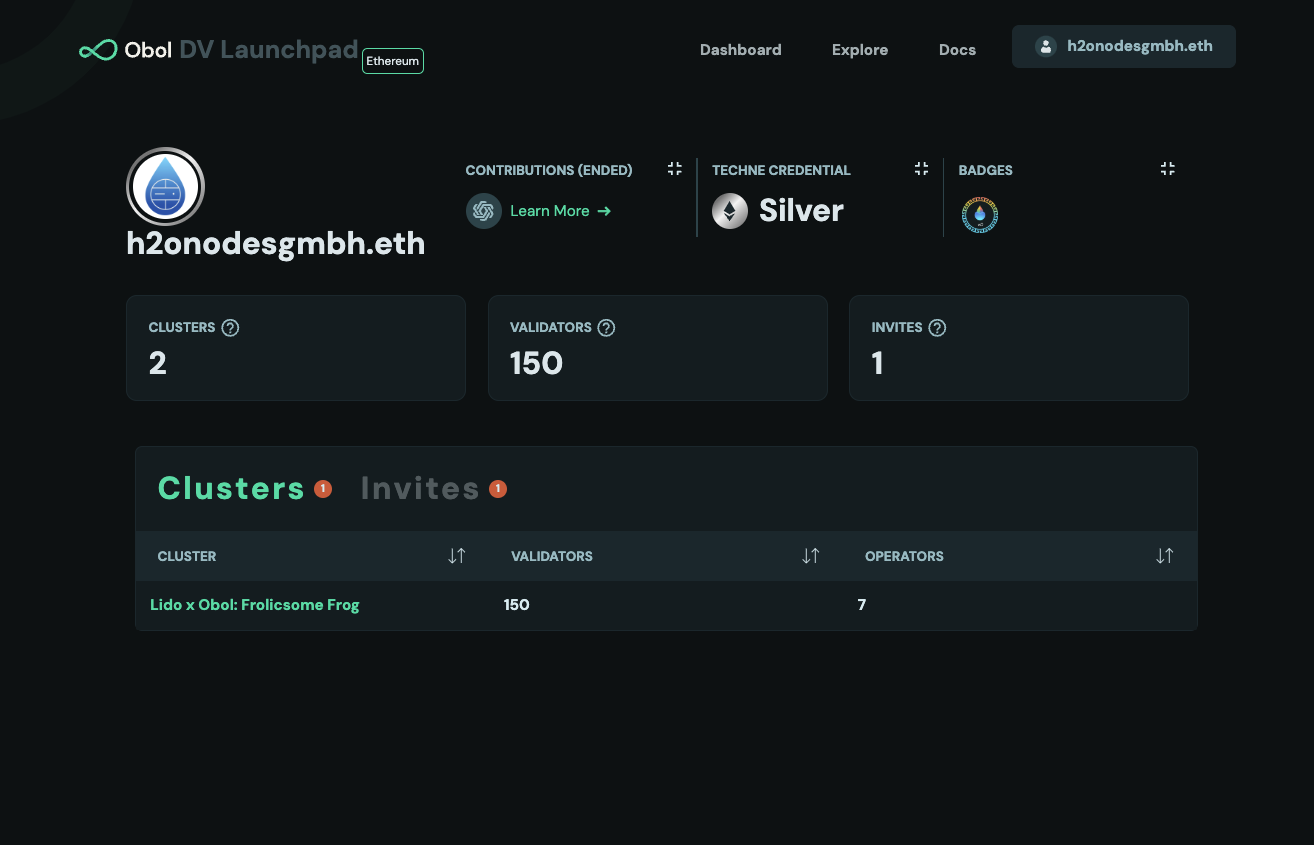Sort table by Cluster column arrows
The width and height of the screenshot is (1314, 845).
click(457, 556)
